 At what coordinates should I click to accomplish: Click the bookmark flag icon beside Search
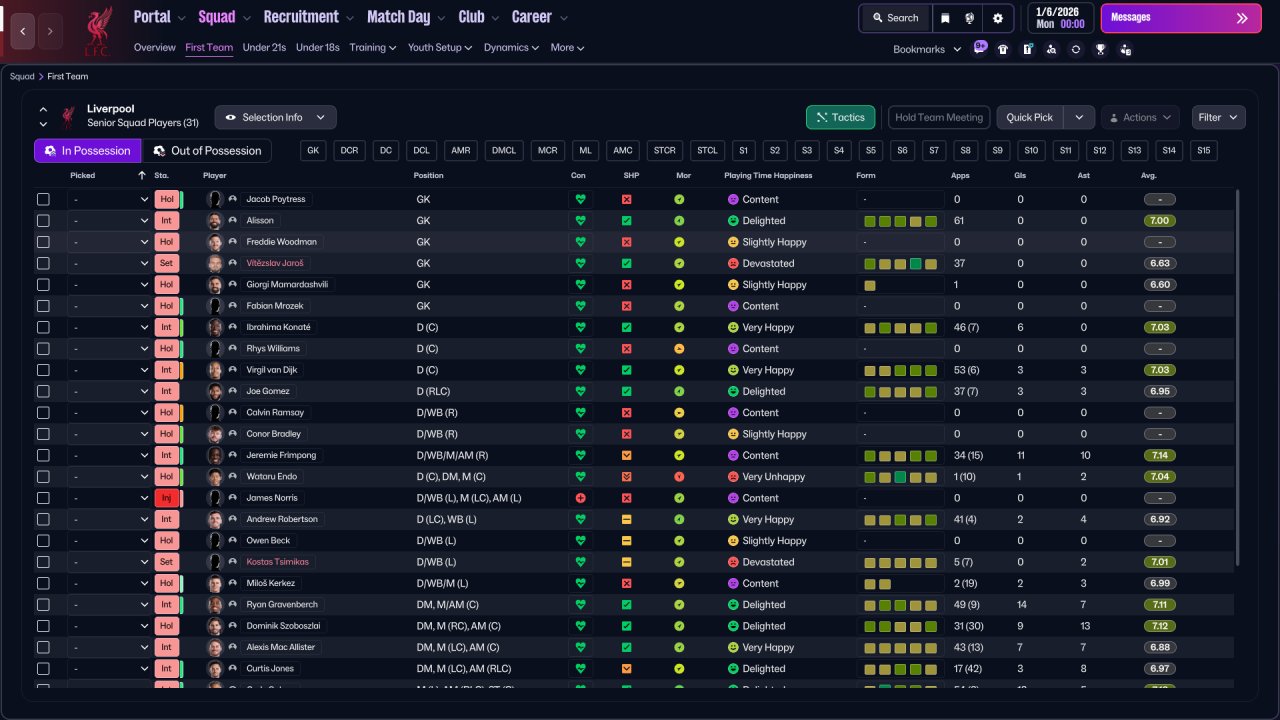(x=946, y=18)
